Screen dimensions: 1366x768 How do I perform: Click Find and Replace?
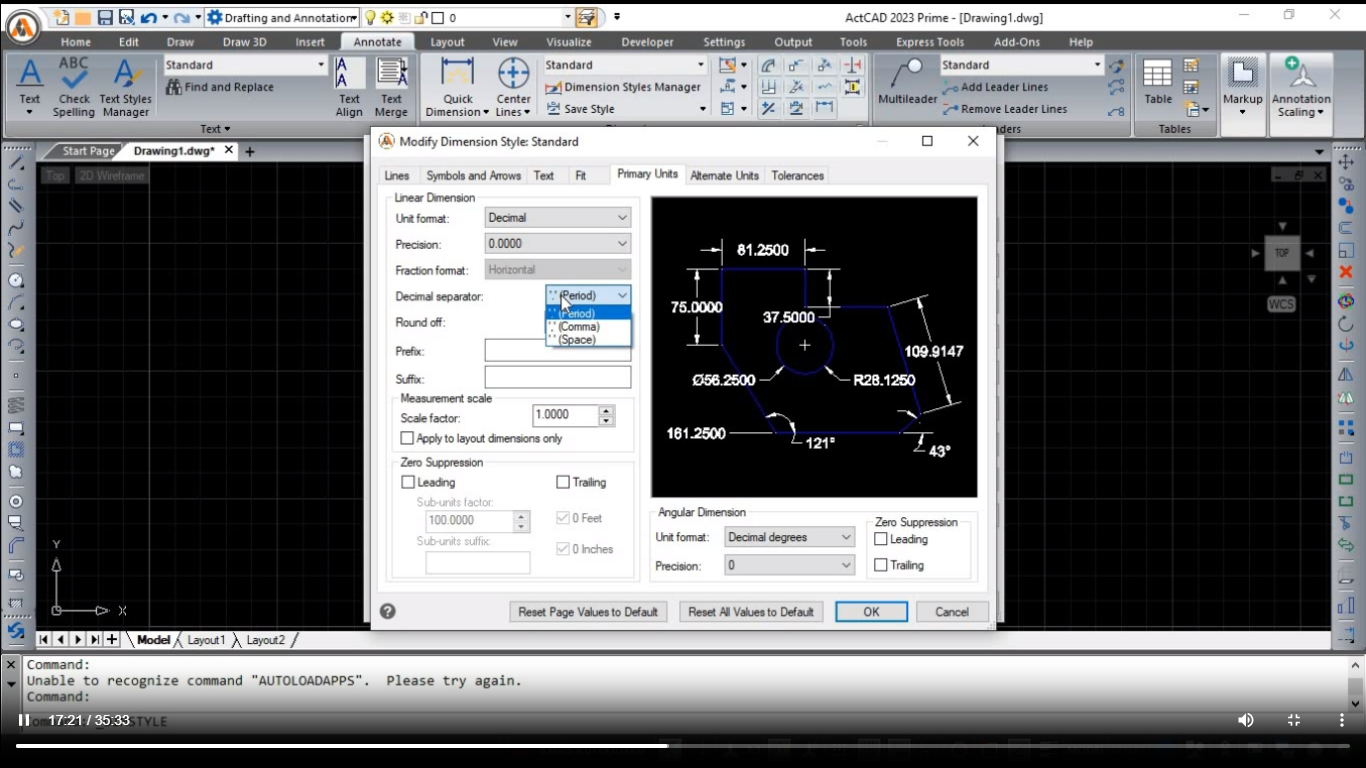[x=220, y=87]
